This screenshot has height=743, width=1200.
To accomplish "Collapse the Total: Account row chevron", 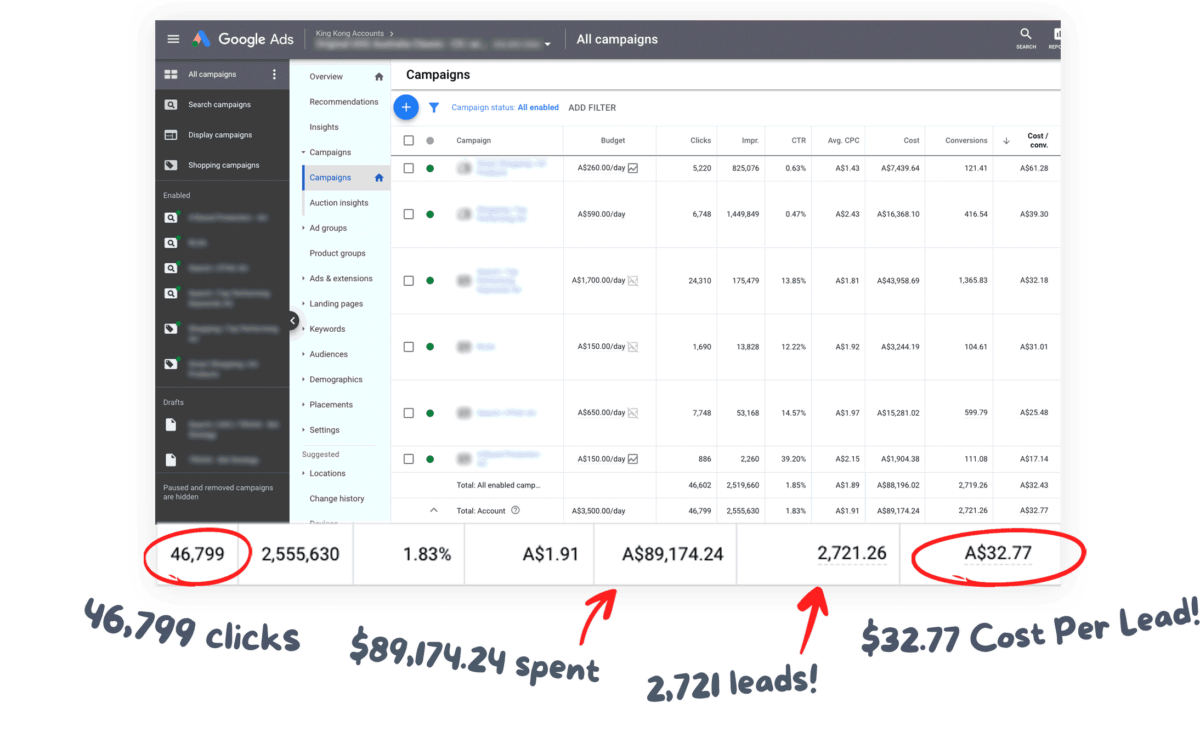I will click(x=433, y=510).
